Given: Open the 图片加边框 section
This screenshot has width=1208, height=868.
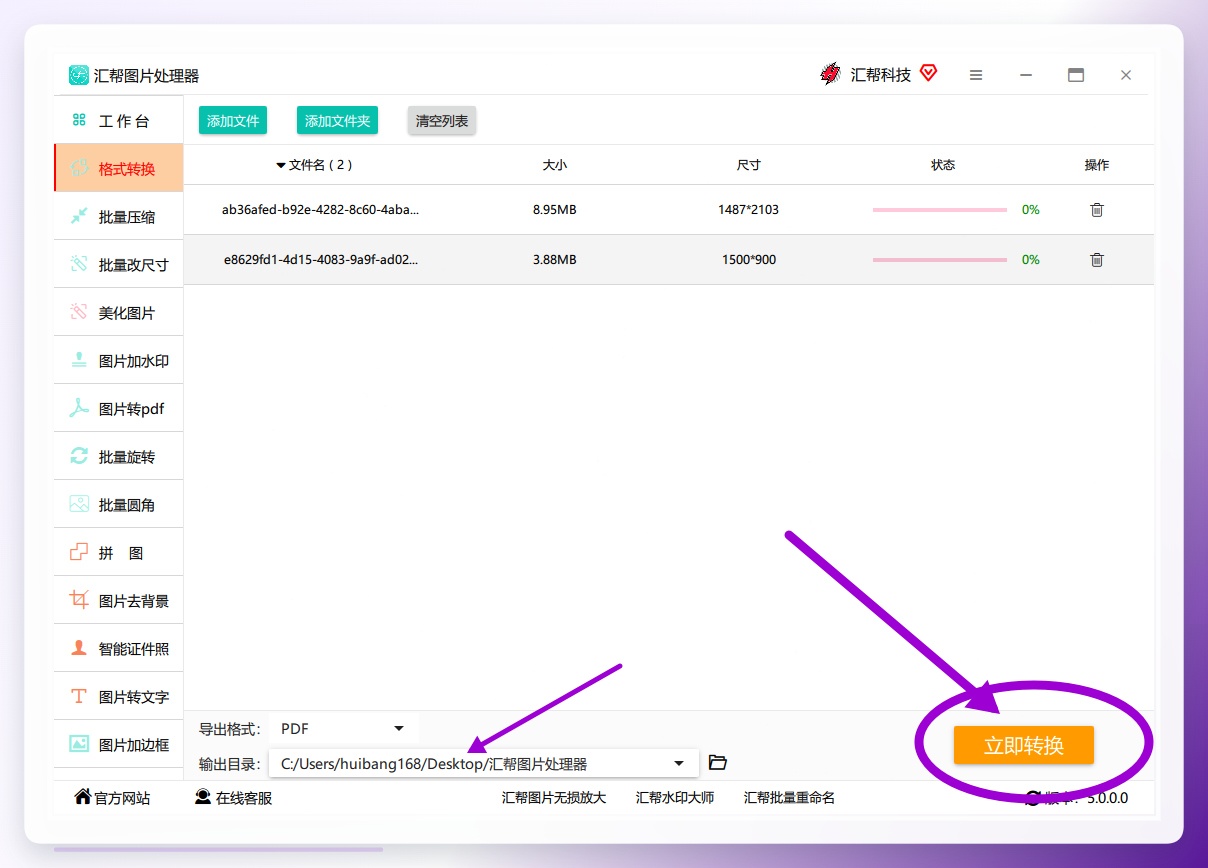Looking at the screenshot, I should [x=118, y=744].
